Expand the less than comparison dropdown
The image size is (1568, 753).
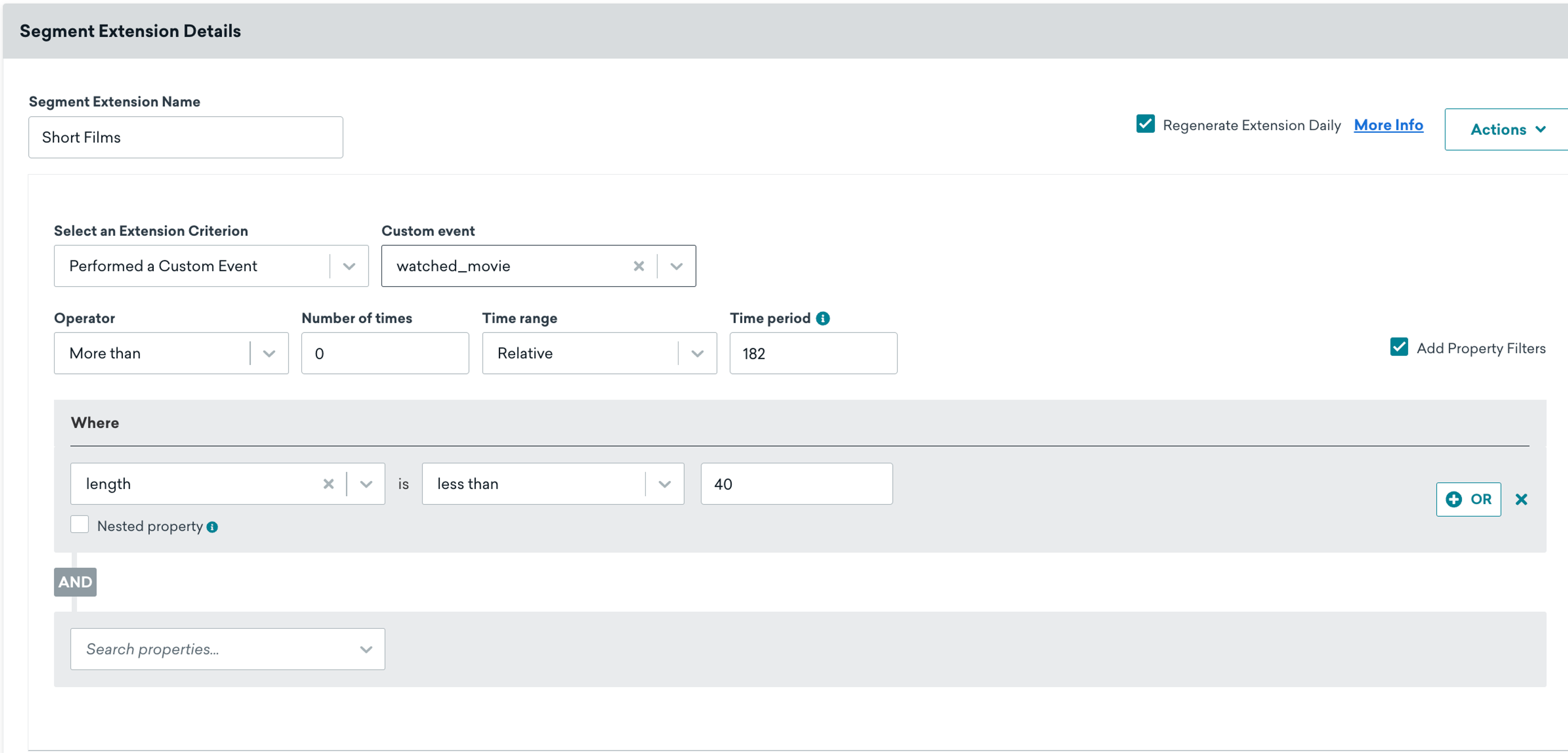[x=665, y=484]
